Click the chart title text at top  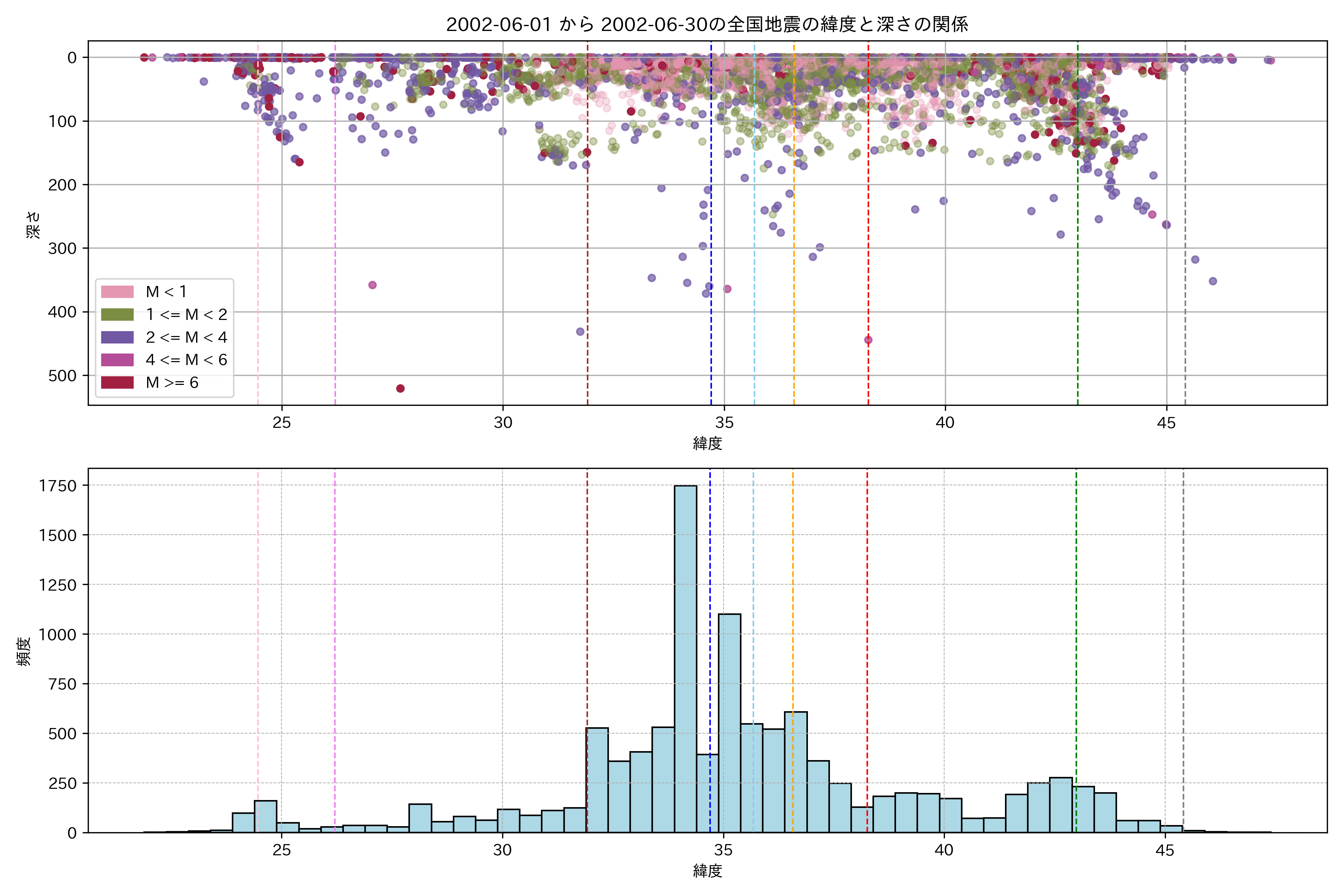click(707, 25)
